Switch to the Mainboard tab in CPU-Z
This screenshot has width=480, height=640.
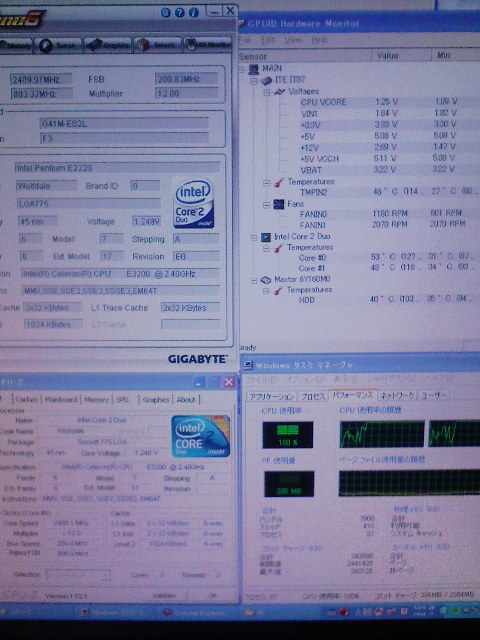61,400
